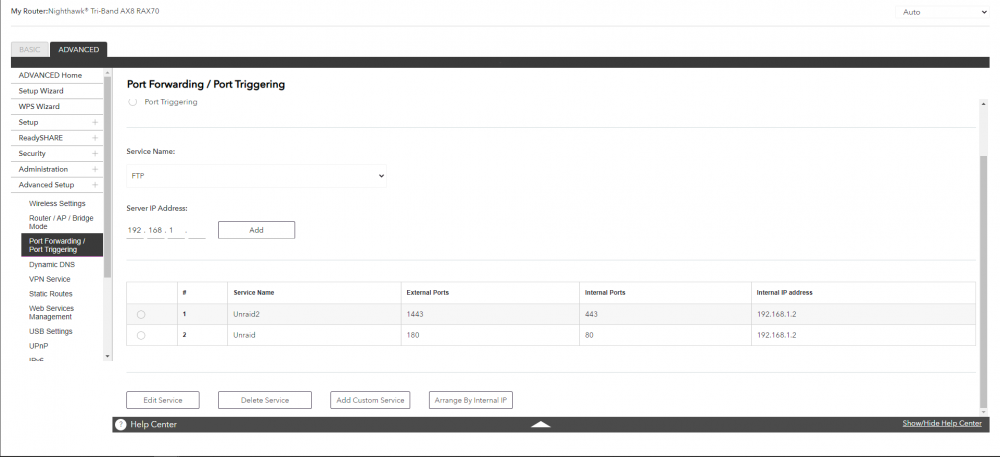Click the second IP octet field 168

(155, 231)
